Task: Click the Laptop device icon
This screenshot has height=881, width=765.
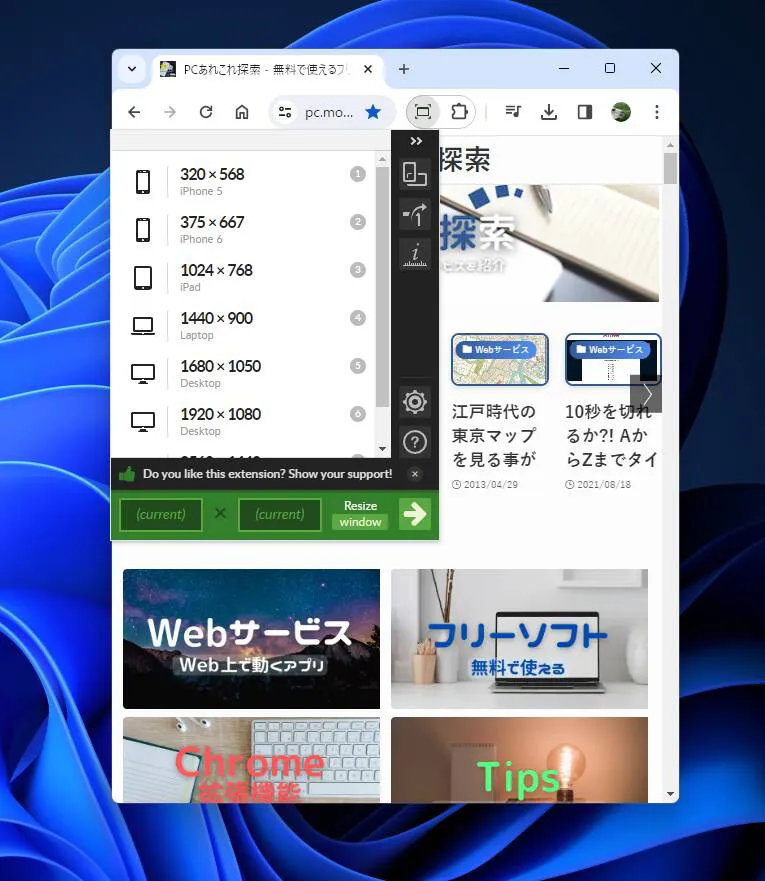Action: [143, 326]
